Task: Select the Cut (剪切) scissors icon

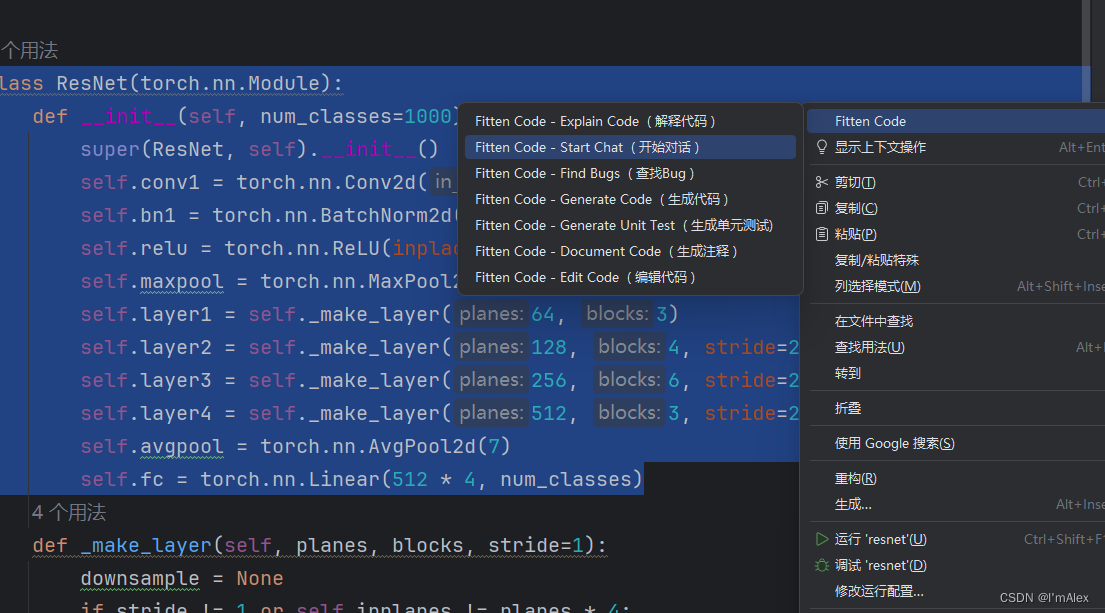Action: (821, 181)
